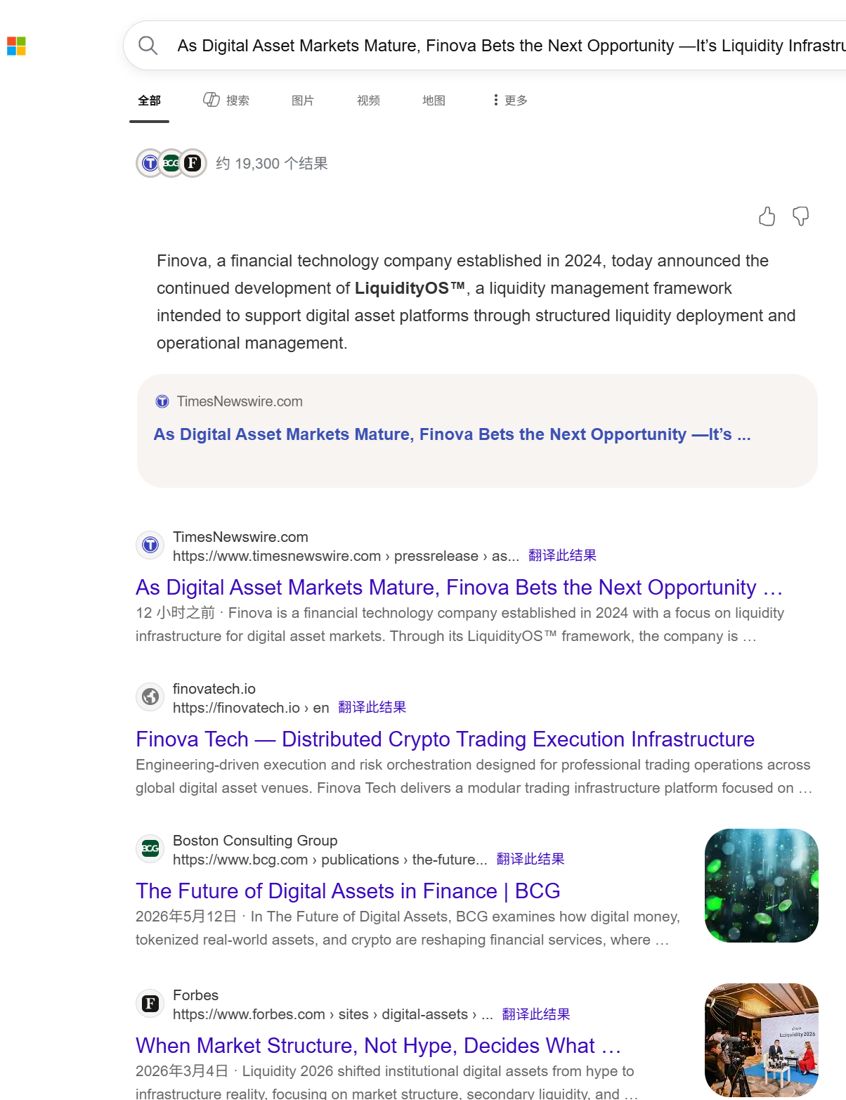Click the search magnifier icon
The image size is (846, 1100).
click(148, 46)
